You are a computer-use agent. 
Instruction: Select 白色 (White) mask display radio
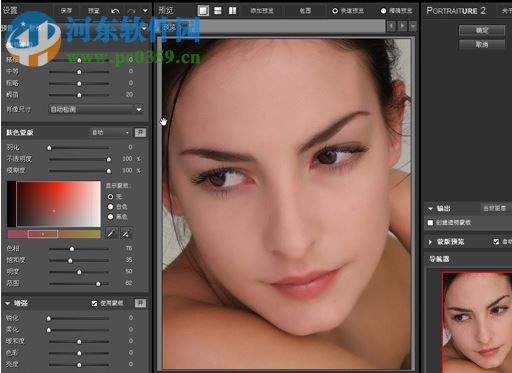[x=110, y=207]
